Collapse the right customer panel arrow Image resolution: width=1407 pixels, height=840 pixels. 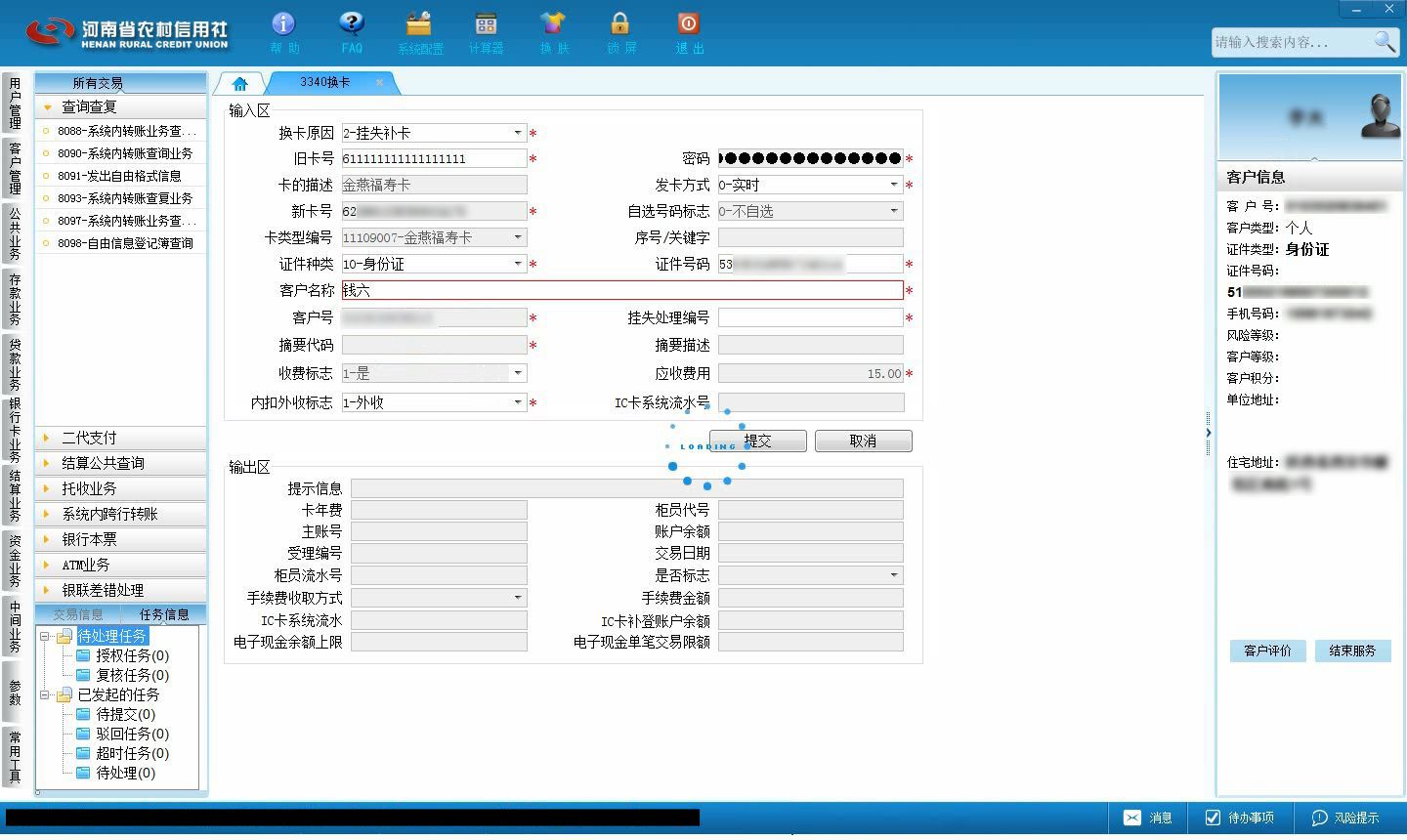coord(1208,433)
